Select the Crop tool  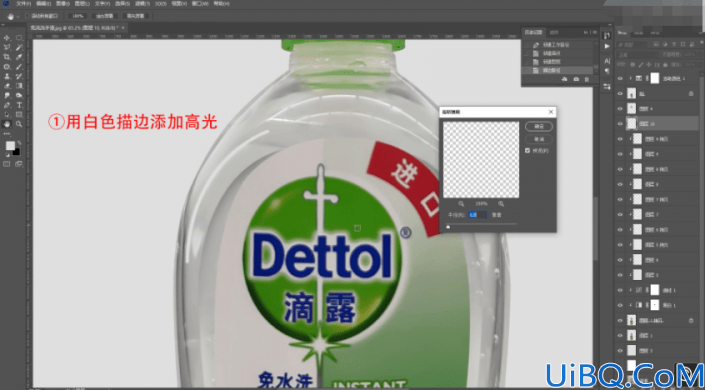click(x=7, y=57)
